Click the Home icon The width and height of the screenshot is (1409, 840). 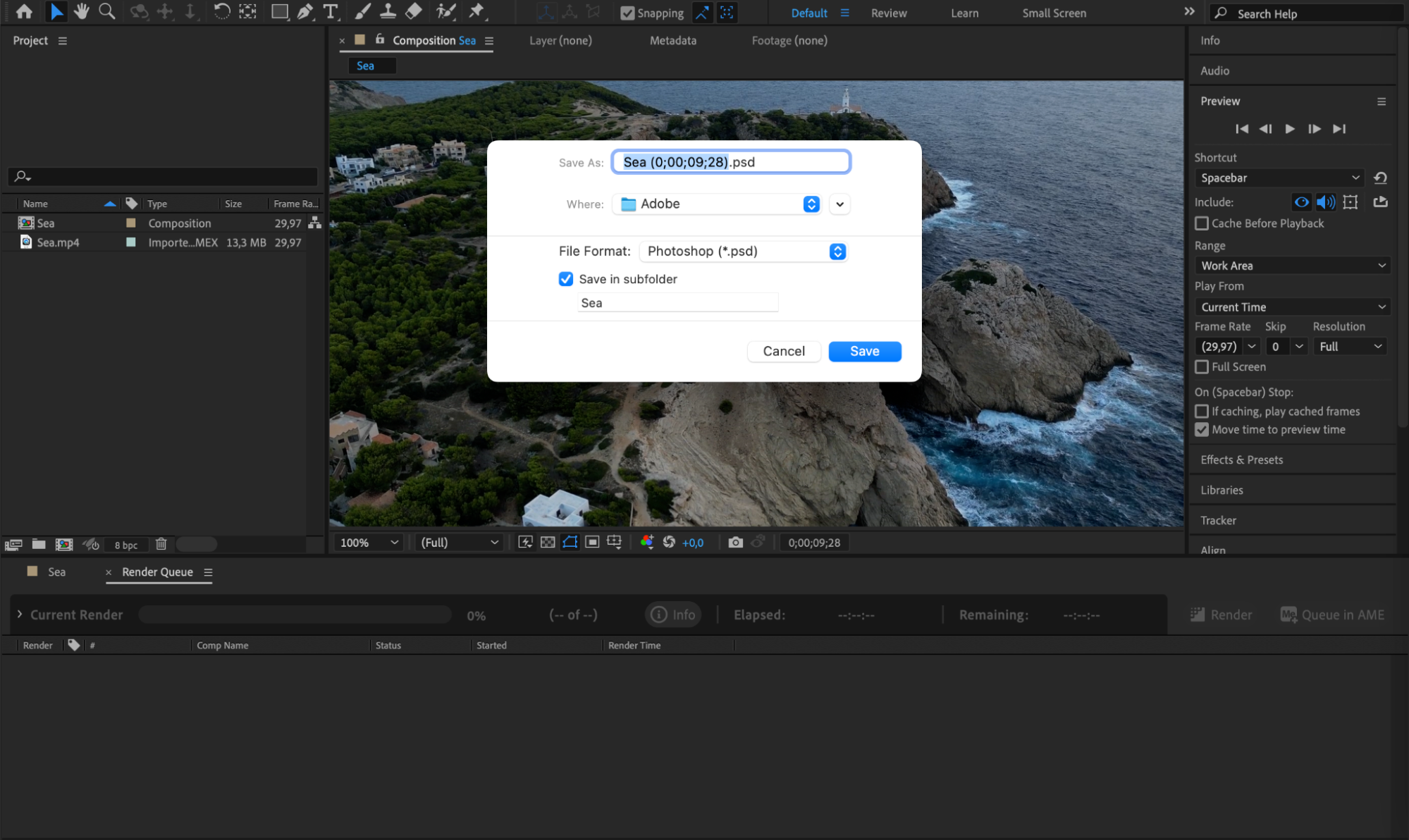pyautogui.click(x=24, y=11)
